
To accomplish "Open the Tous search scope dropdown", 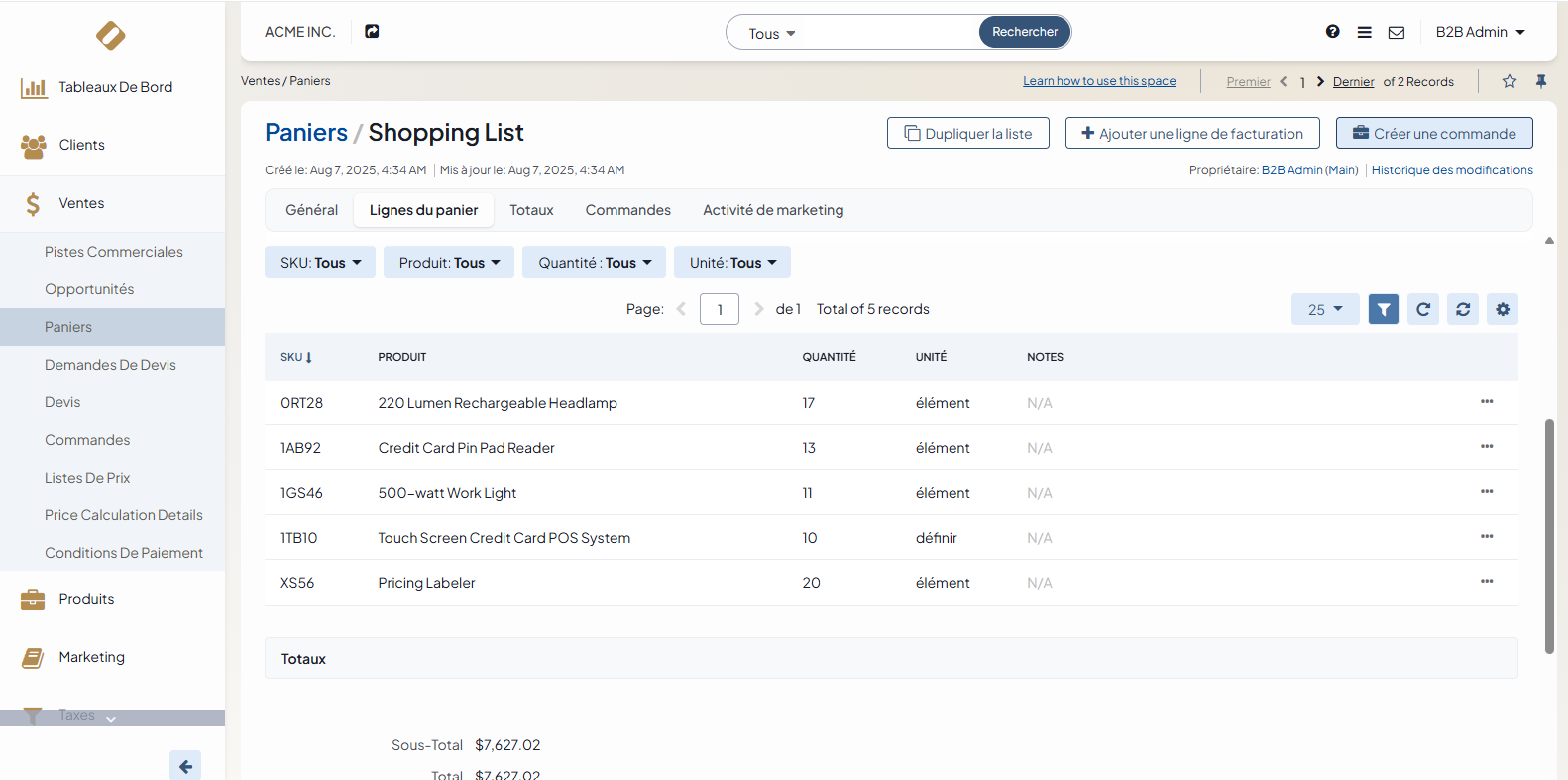I will click(x=772, y=34).
